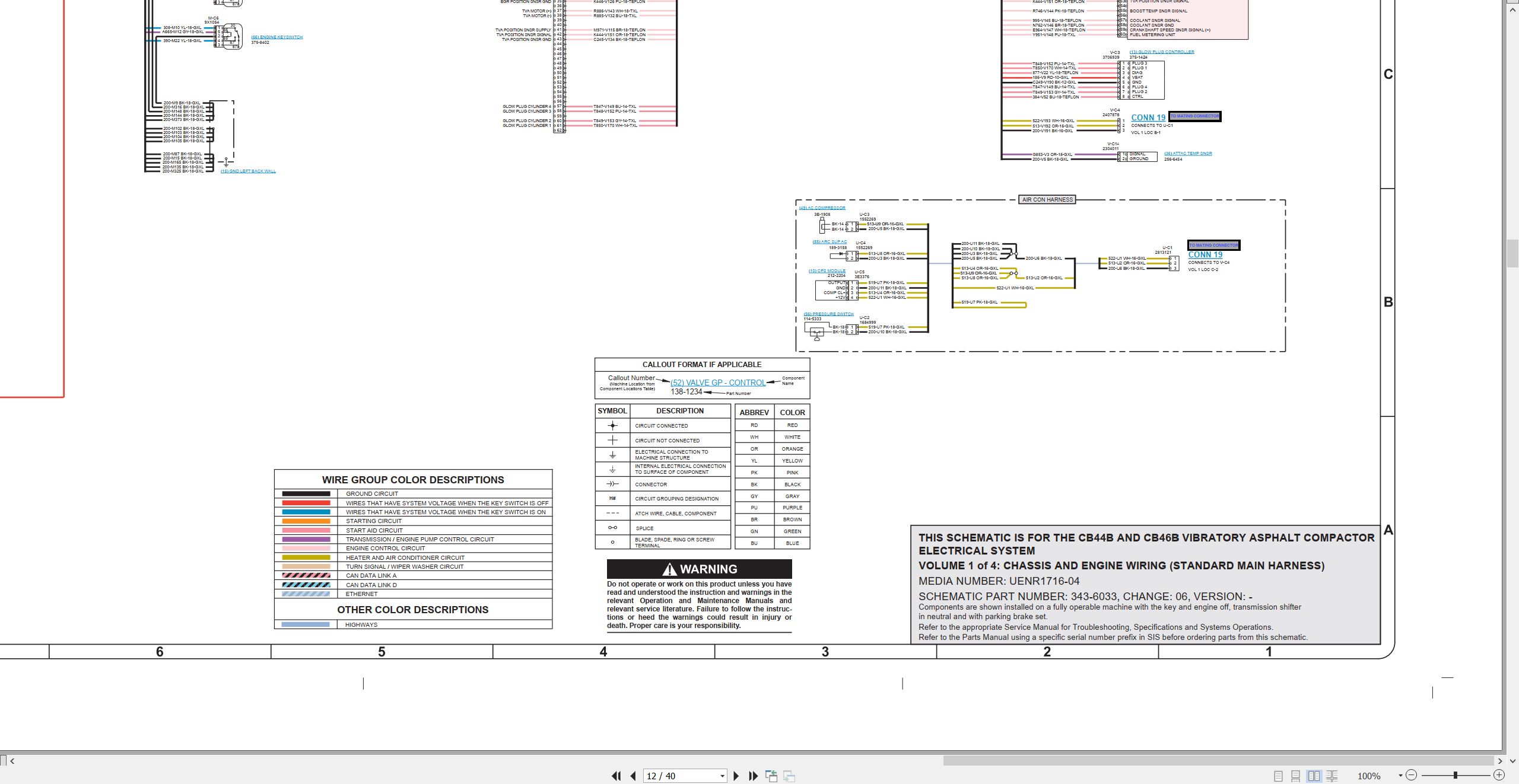The height and width of the screenshot is (784, 1519).
Task: Open the Engine Keyswitch component link
Action: tap(277, 37)
